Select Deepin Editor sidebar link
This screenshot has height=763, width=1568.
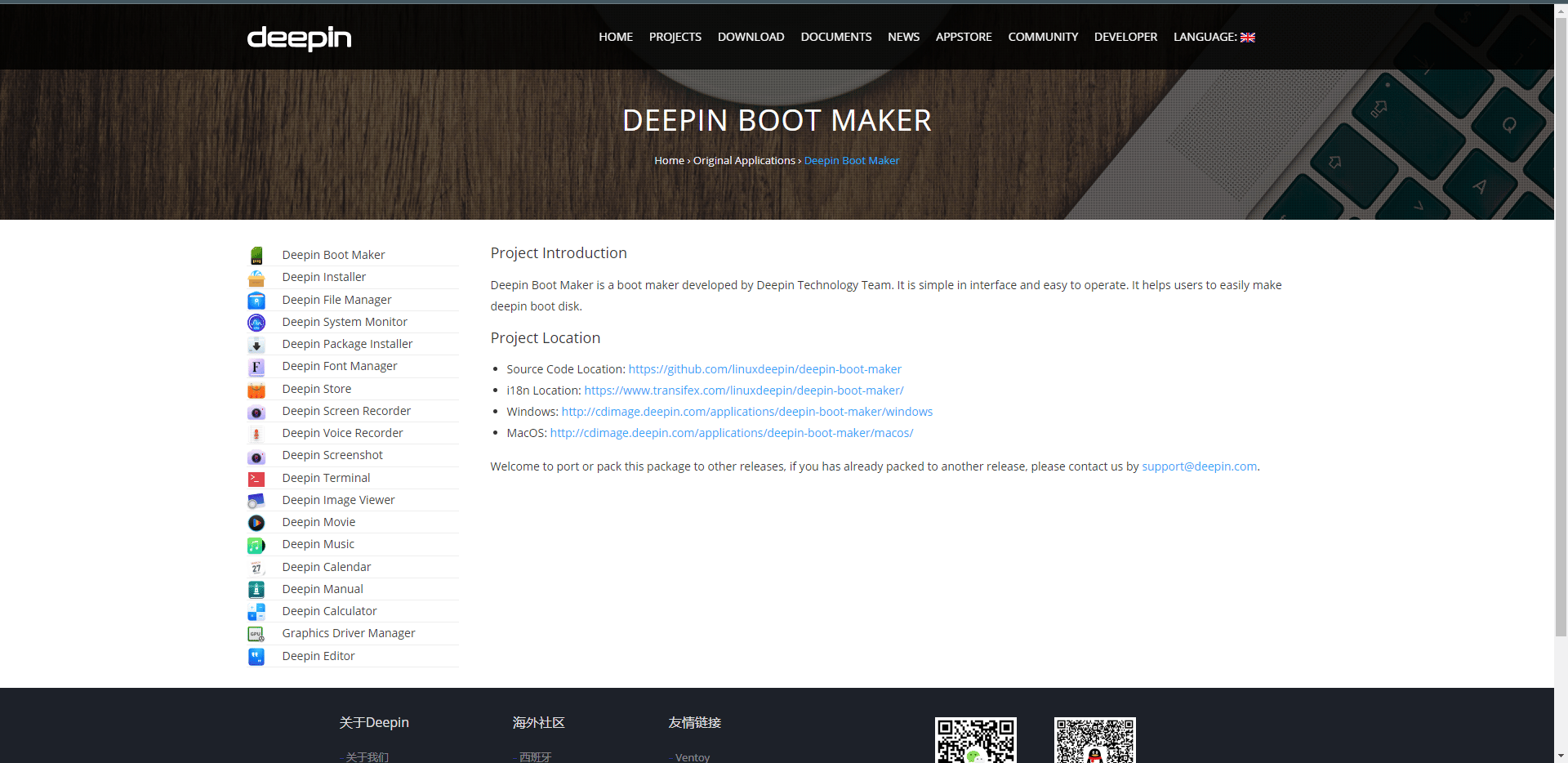(x=318, y=656)
